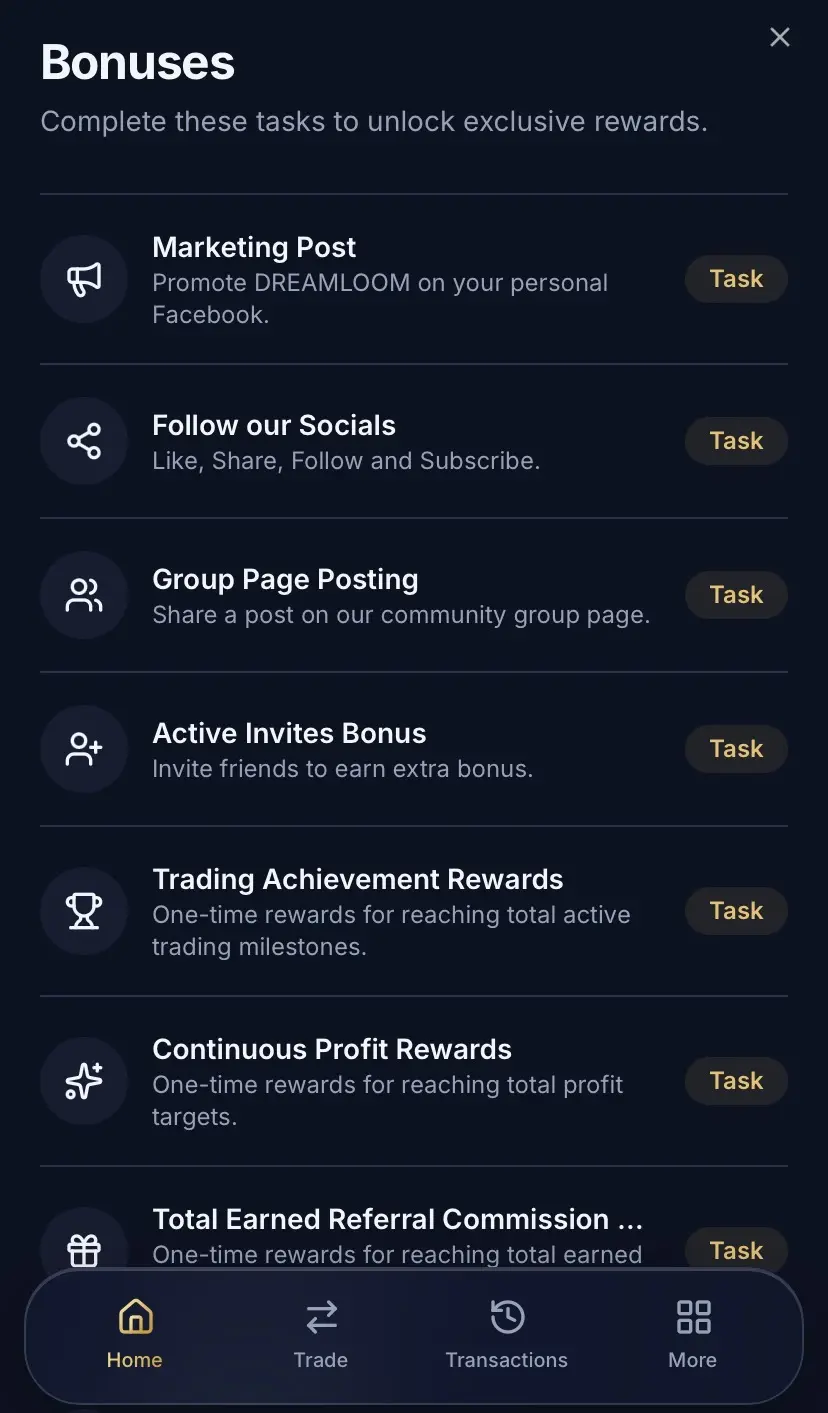
Task: Click the Task button for Group Page Posting
Action: [736, 595]
